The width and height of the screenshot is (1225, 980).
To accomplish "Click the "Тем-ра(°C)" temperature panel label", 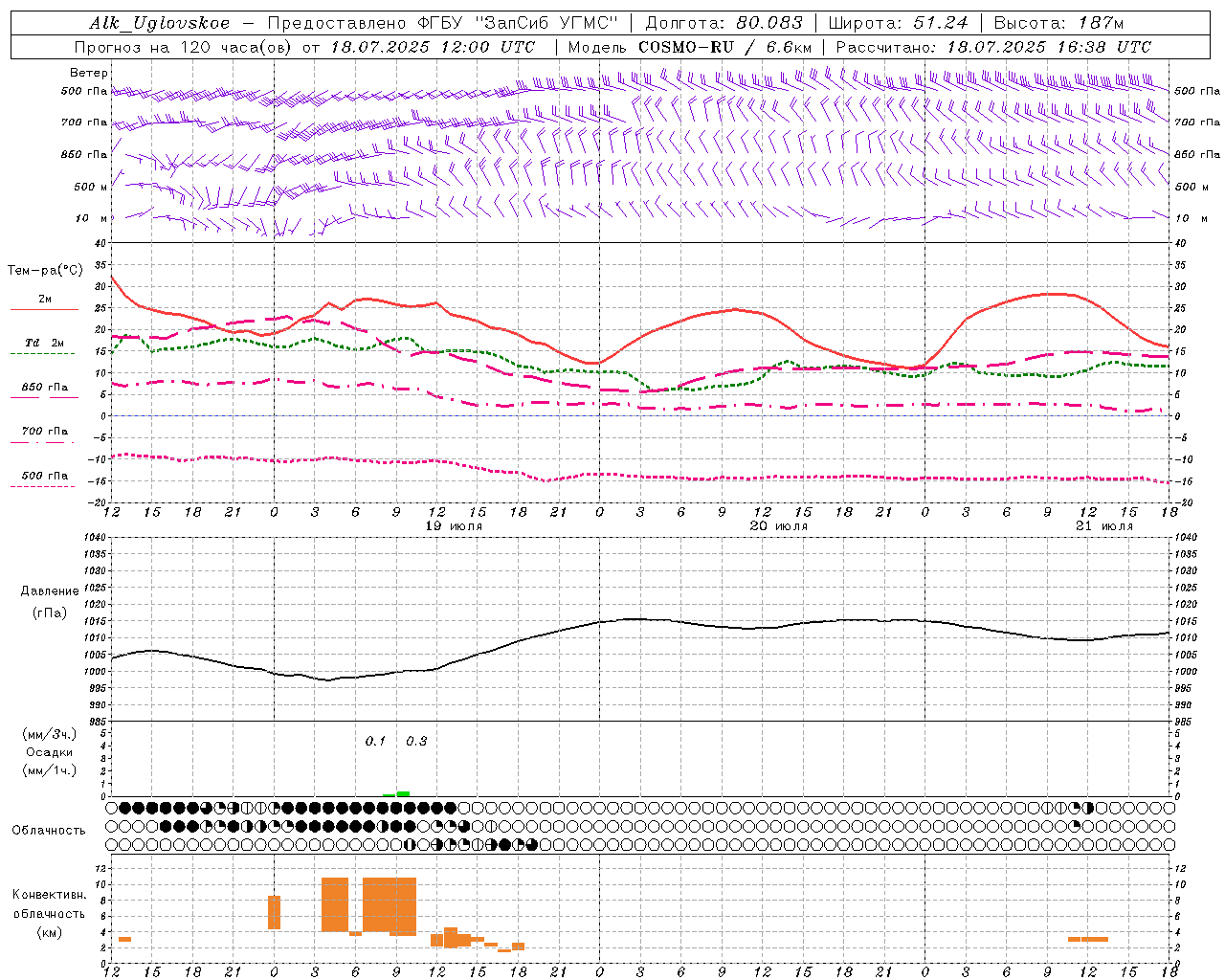I will (x=45, y=271).
